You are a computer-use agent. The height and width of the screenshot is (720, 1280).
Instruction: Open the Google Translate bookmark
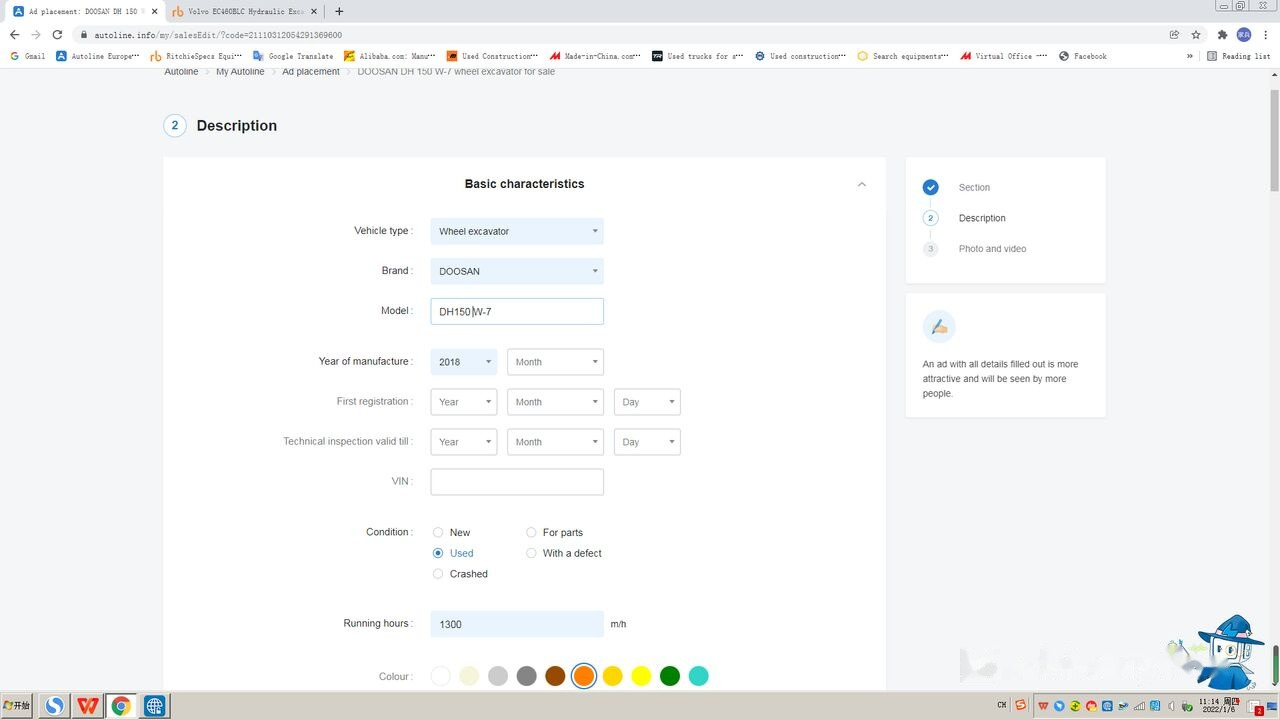pos(294,56)
